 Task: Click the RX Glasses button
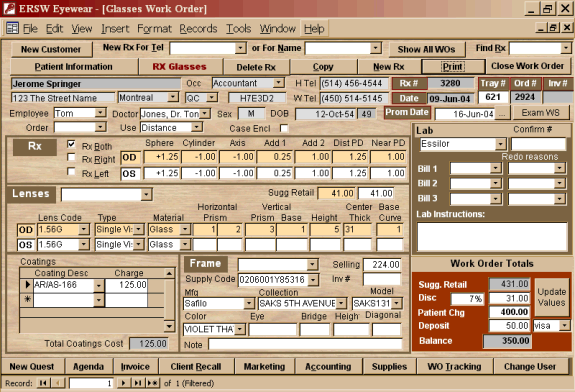[180, 67]
